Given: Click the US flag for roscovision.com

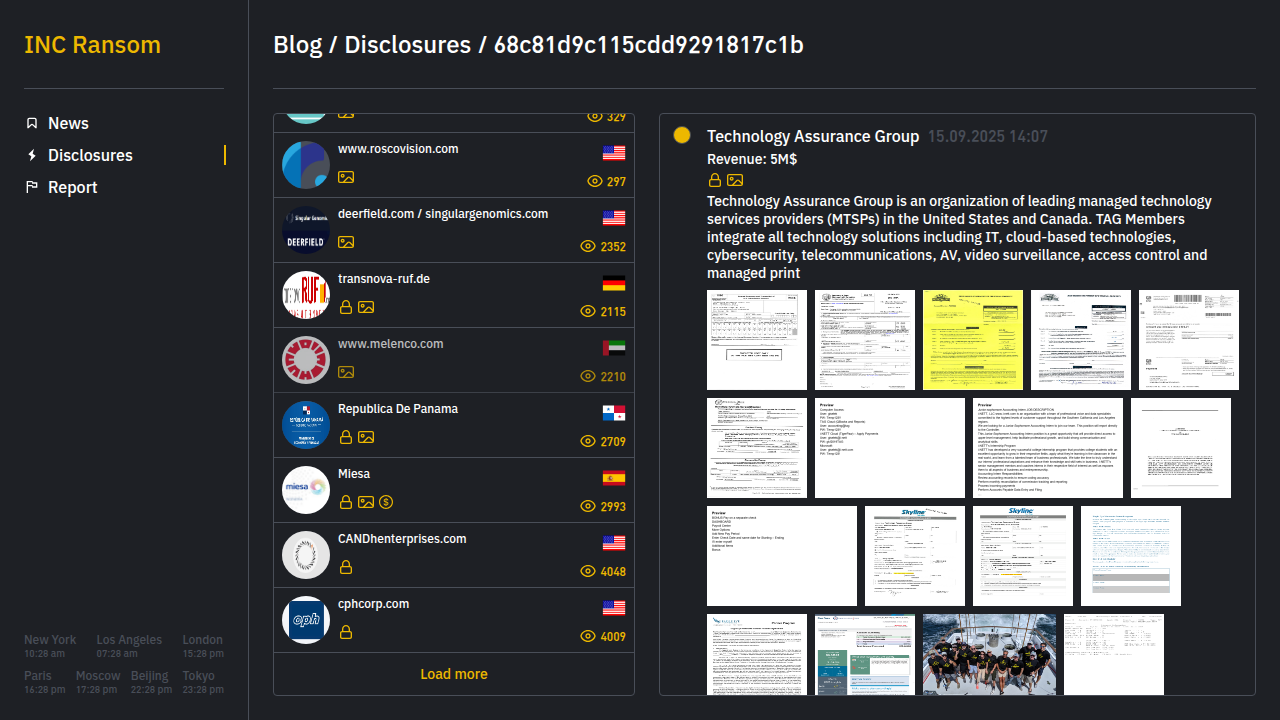Looking at the screenshot, I should click(614, 153).
